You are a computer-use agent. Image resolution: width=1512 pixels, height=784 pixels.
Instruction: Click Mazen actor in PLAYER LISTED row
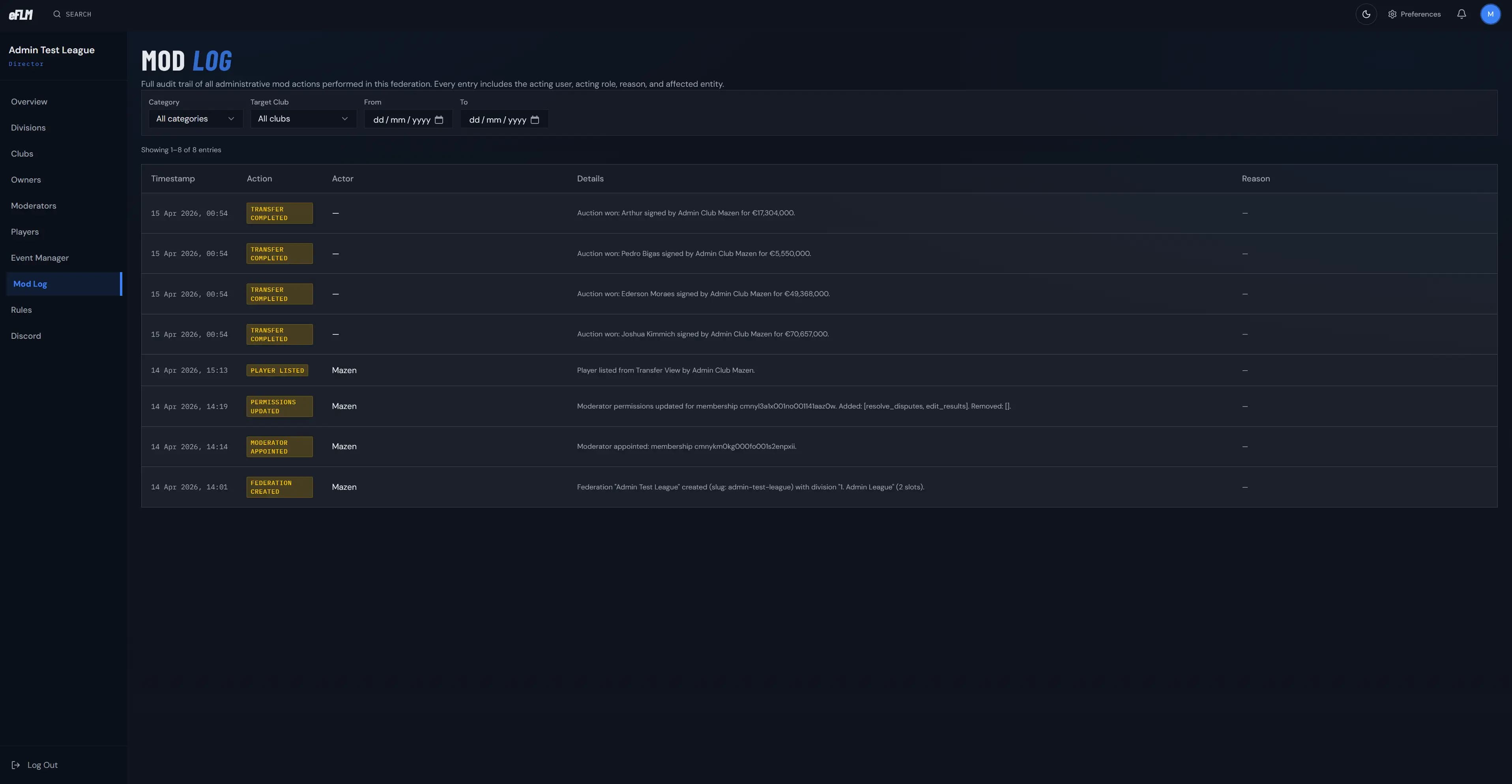(344, 370)
